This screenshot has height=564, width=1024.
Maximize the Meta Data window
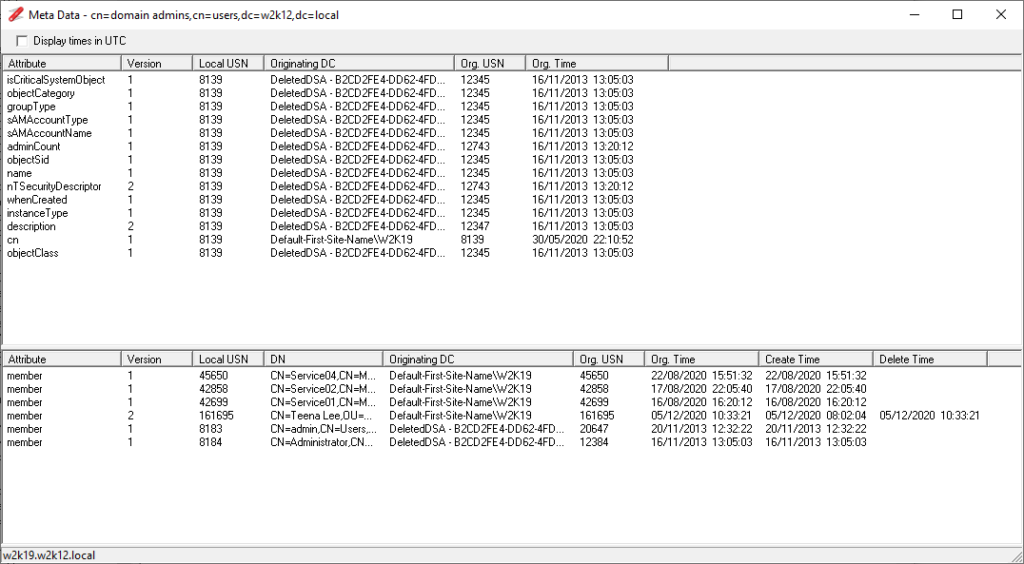click(x=957, y=14)
